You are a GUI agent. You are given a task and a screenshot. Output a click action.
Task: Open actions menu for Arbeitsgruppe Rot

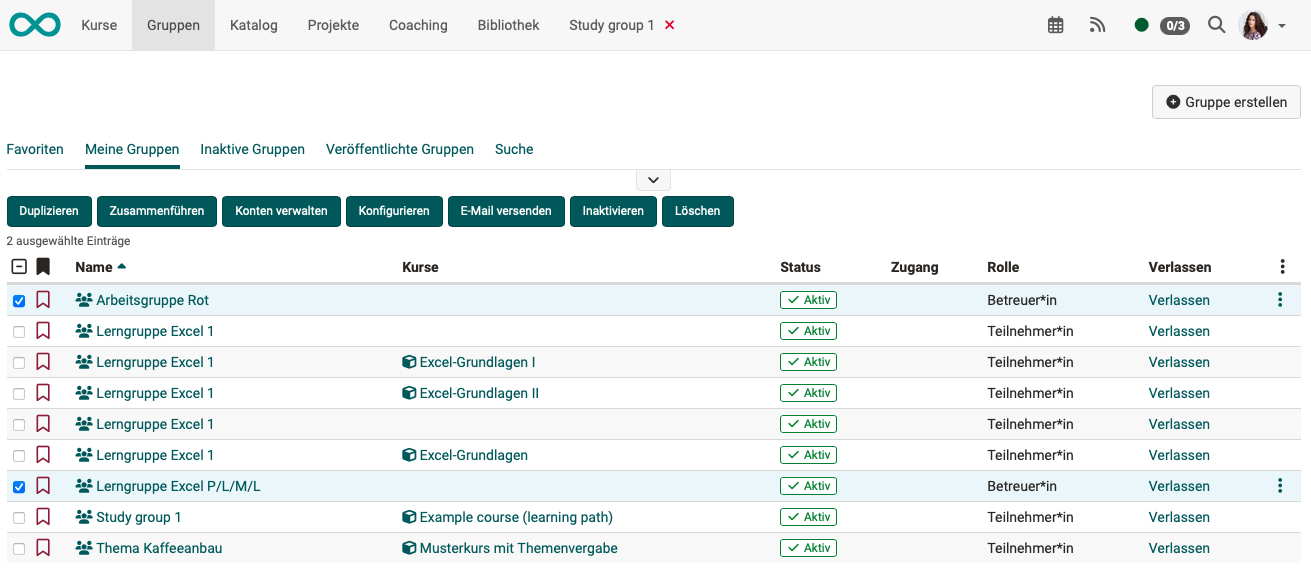click(1280, 300)
